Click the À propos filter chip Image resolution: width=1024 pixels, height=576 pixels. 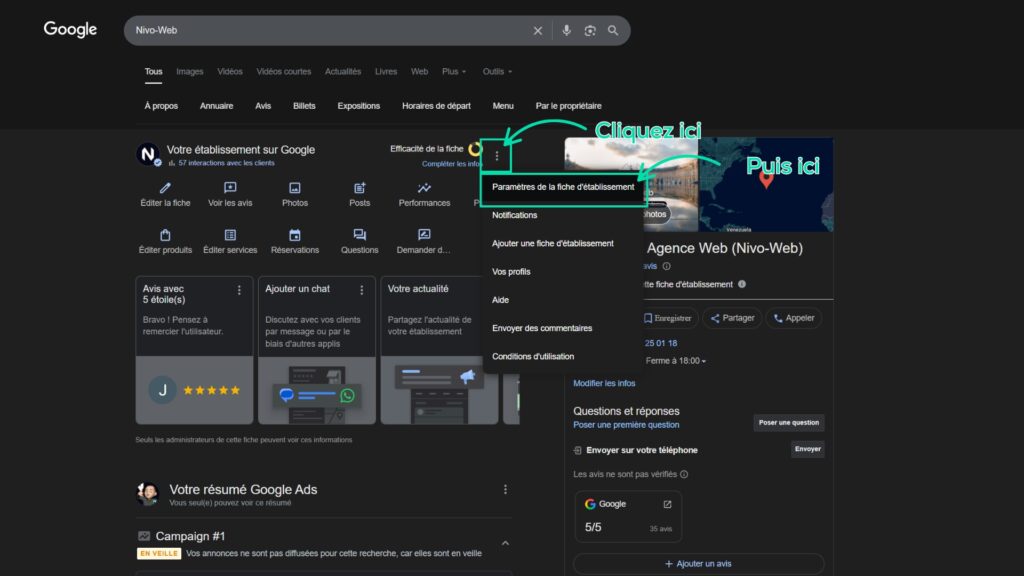click(x=161, y=106)
